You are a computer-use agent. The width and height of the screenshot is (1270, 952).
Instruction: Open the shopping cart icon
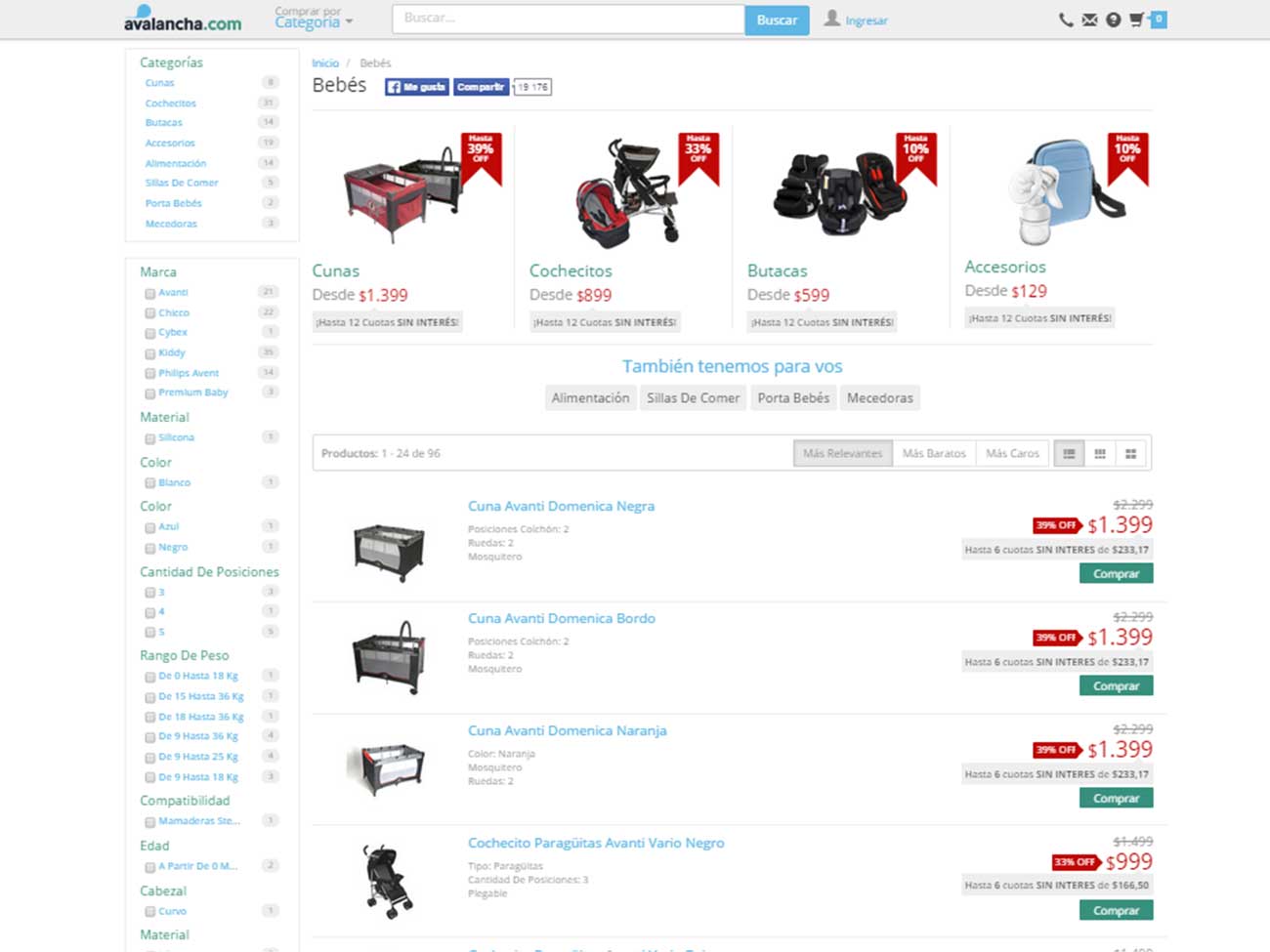[x=1136, y=20]
